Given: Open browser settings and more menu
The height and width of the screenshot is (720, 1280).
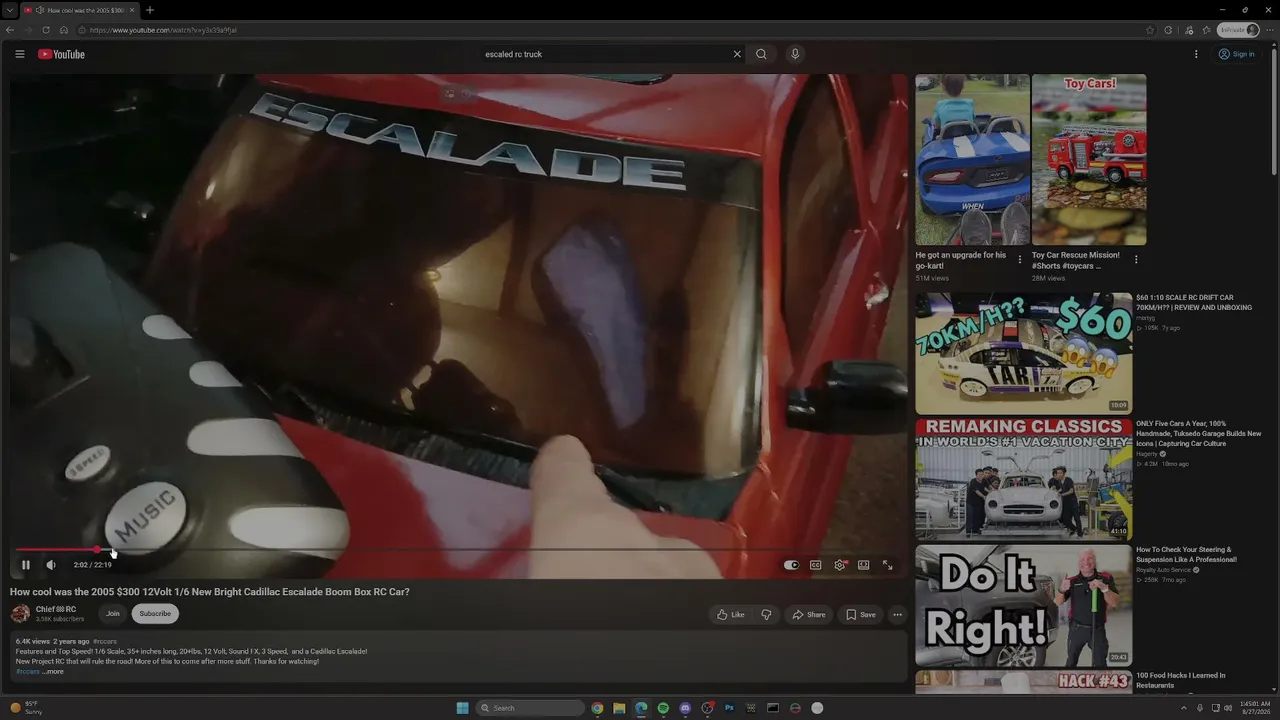Looking at the screenshot, I should coord(1269,30).
